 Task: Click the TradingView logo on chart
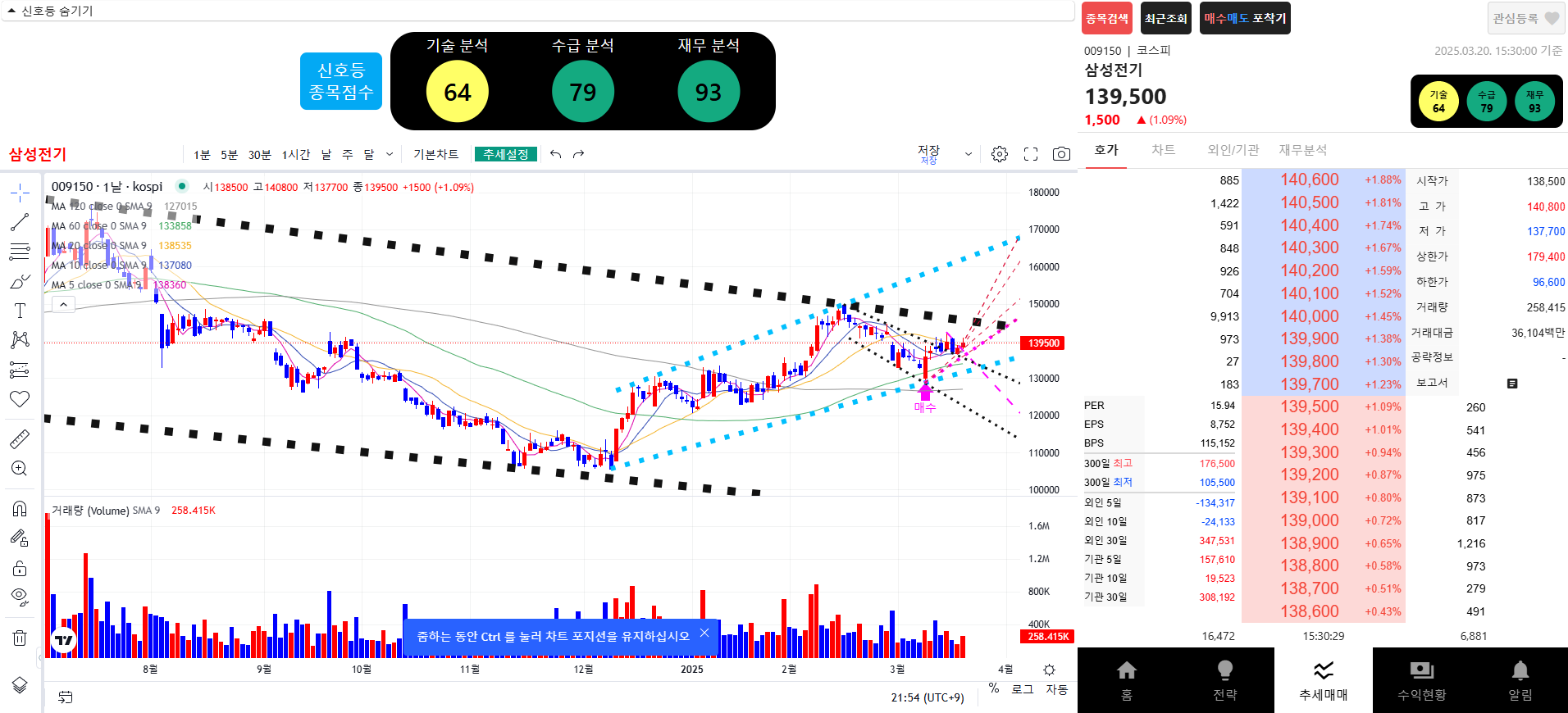coord(63,640)
